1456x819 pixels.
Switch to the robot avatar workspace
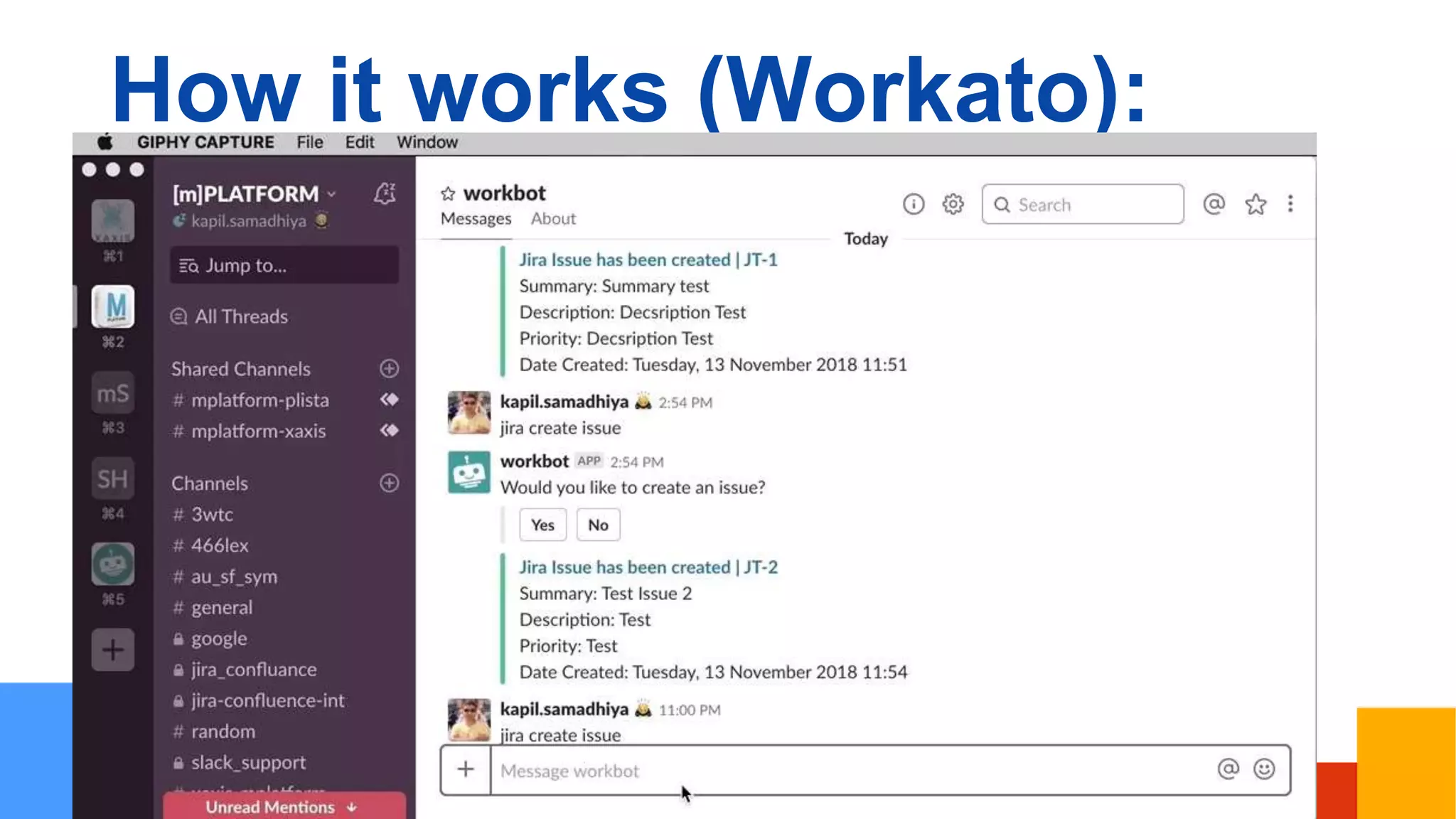tap(113, 564)
